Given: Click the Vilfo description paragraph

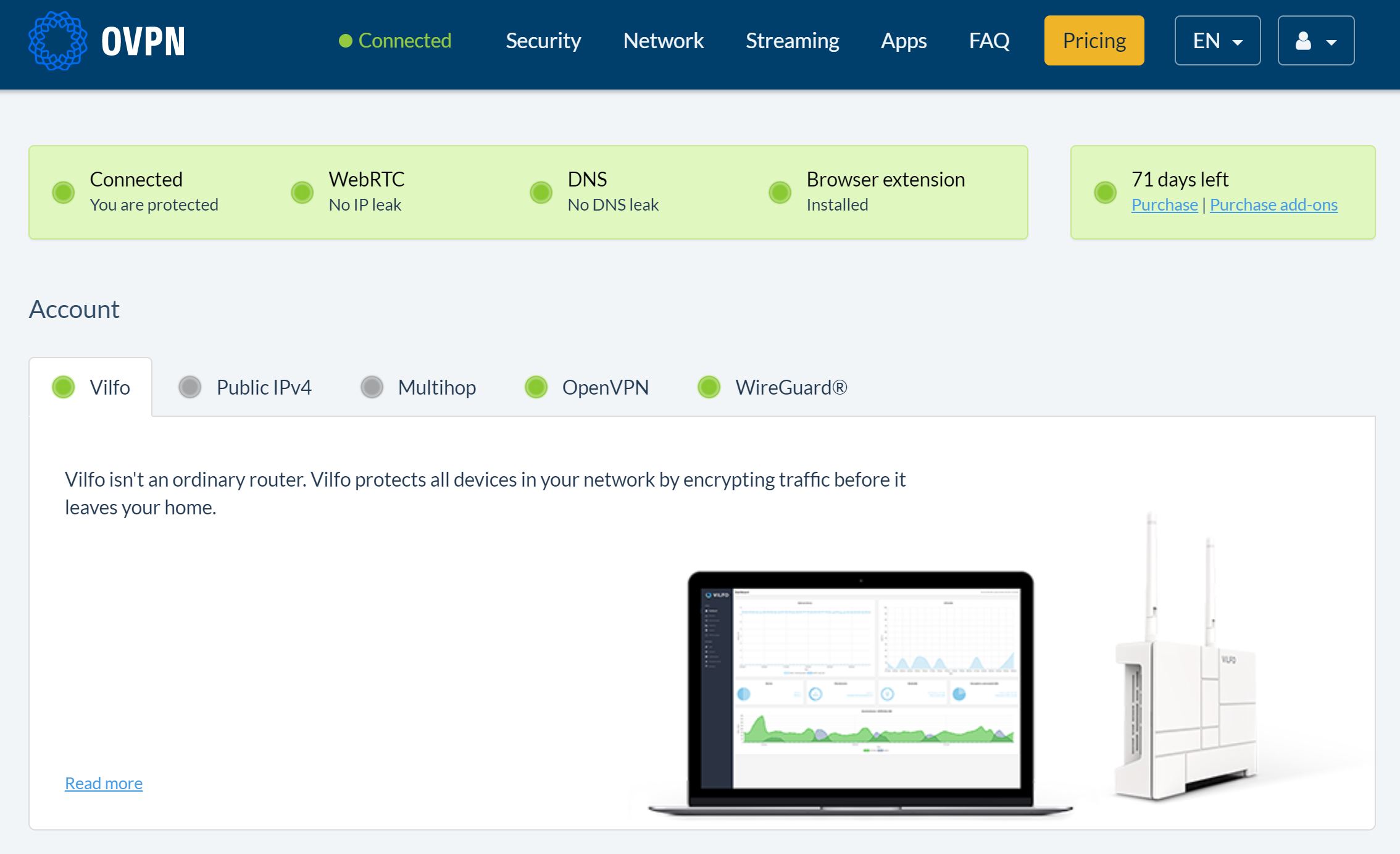Looking at the screenshot, I should [x=485, y=493].
